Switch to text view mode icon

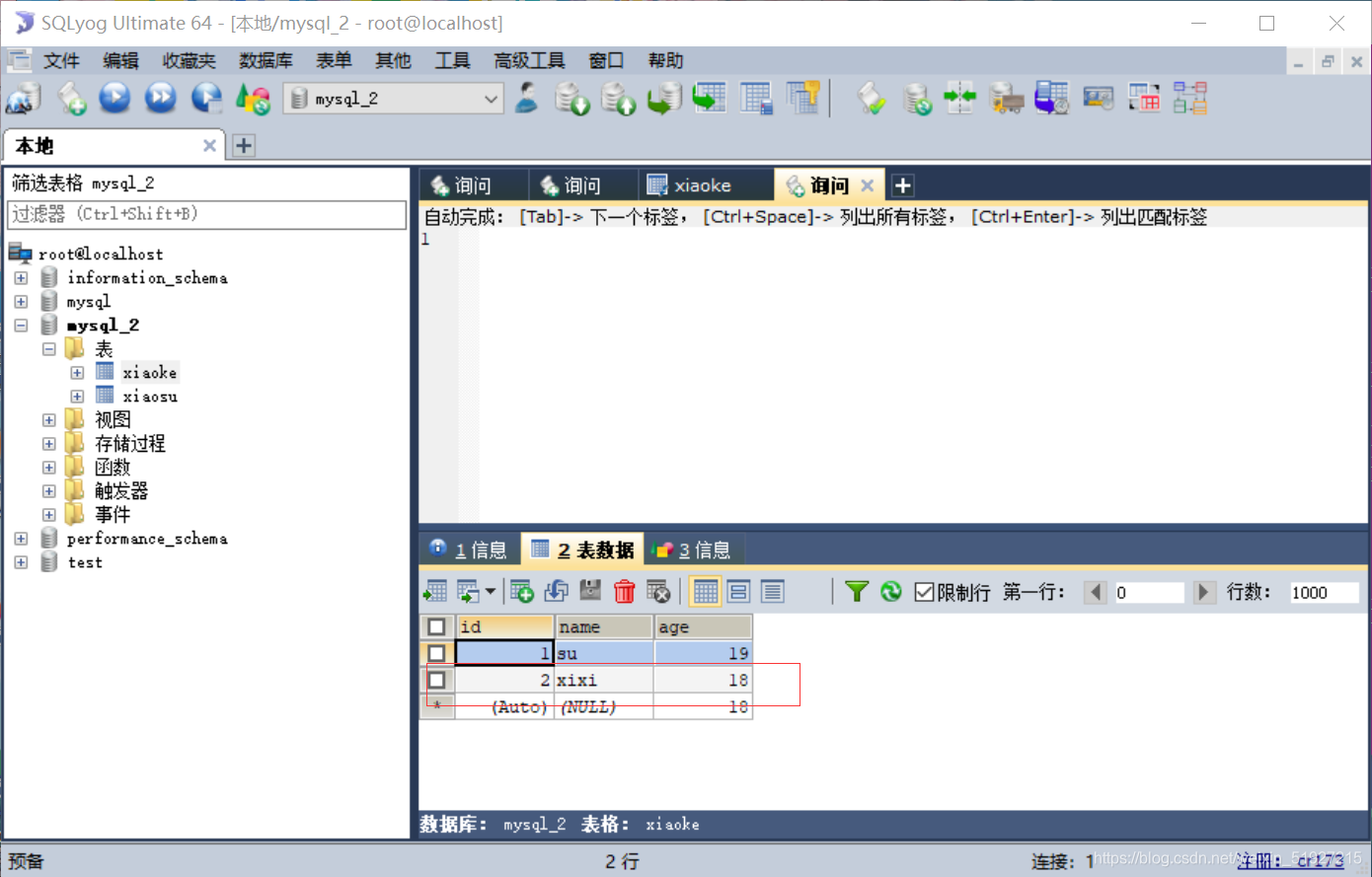tap(772, 591)
